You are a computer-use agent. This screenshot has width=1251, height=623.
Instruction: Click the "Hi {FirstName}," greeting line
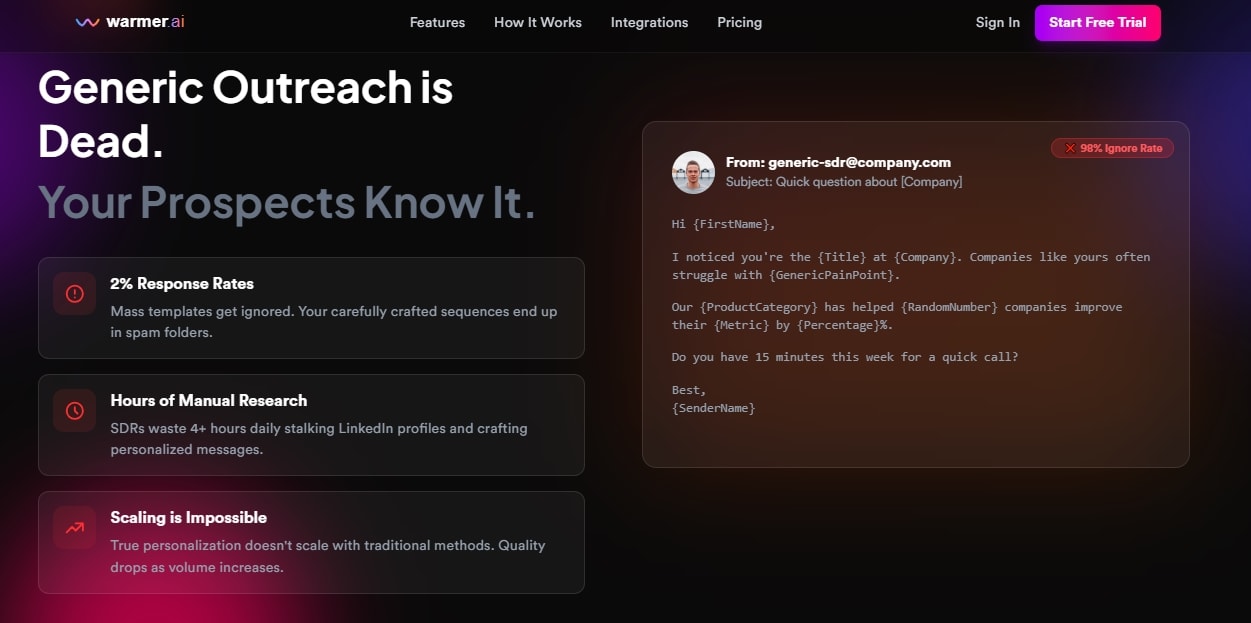tap(723, 224)
